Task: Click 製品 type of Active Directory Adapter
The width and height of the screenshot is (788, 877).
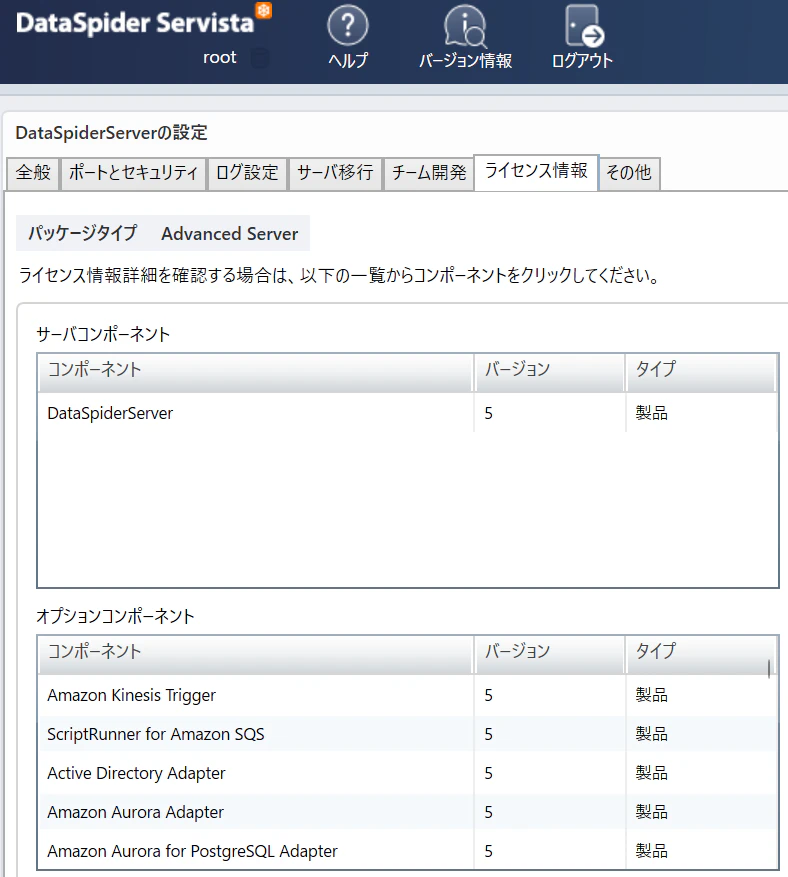Action: [652, 773]
